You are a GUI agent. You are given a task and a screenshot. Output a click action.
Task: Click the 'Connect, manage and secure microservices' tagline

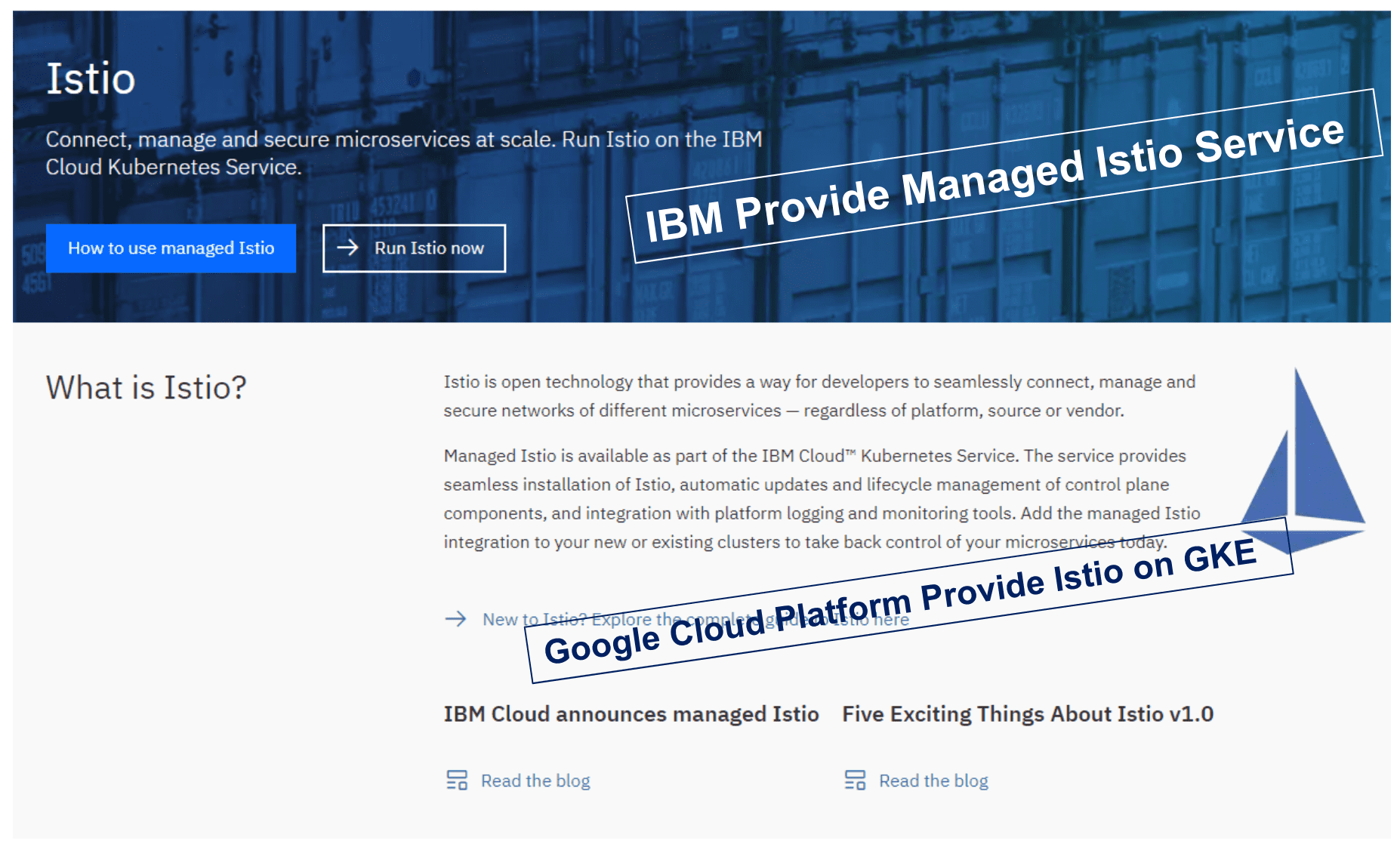tap(404, 153)
